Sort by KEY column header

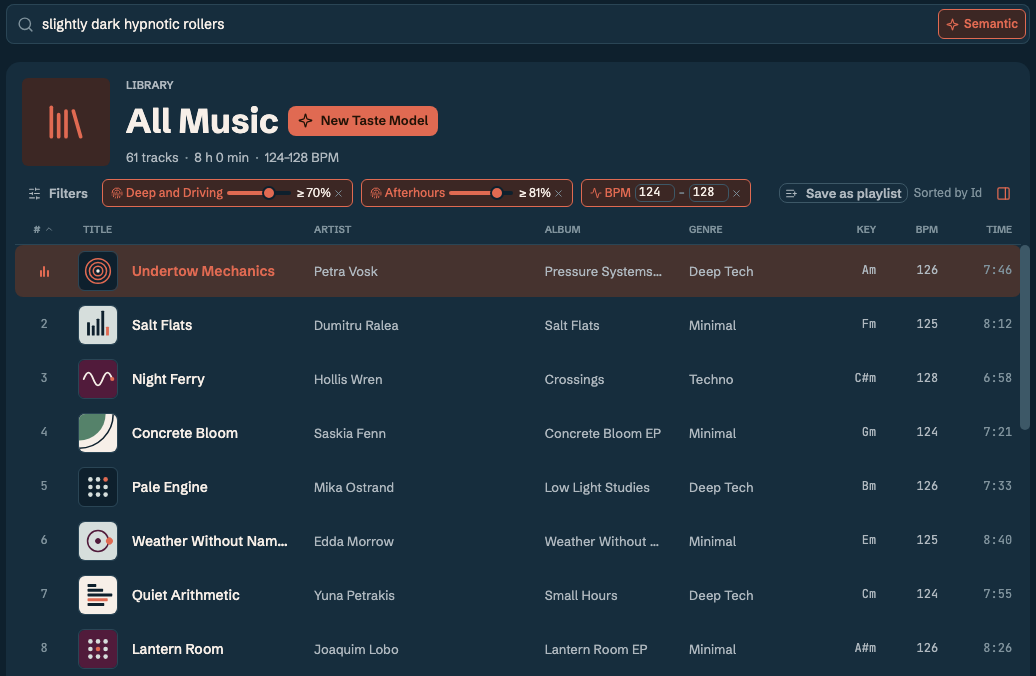pos(866,229)
